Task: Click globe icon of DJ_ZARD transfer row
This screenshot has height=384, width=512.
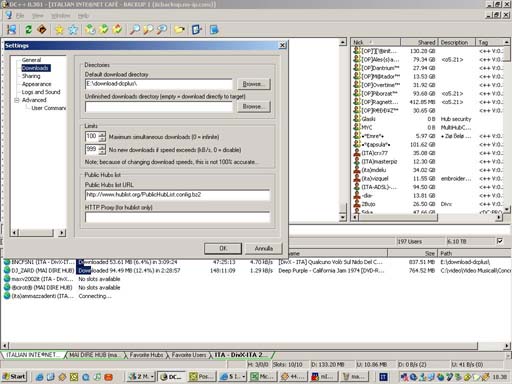Action: (x=7, y=270)
